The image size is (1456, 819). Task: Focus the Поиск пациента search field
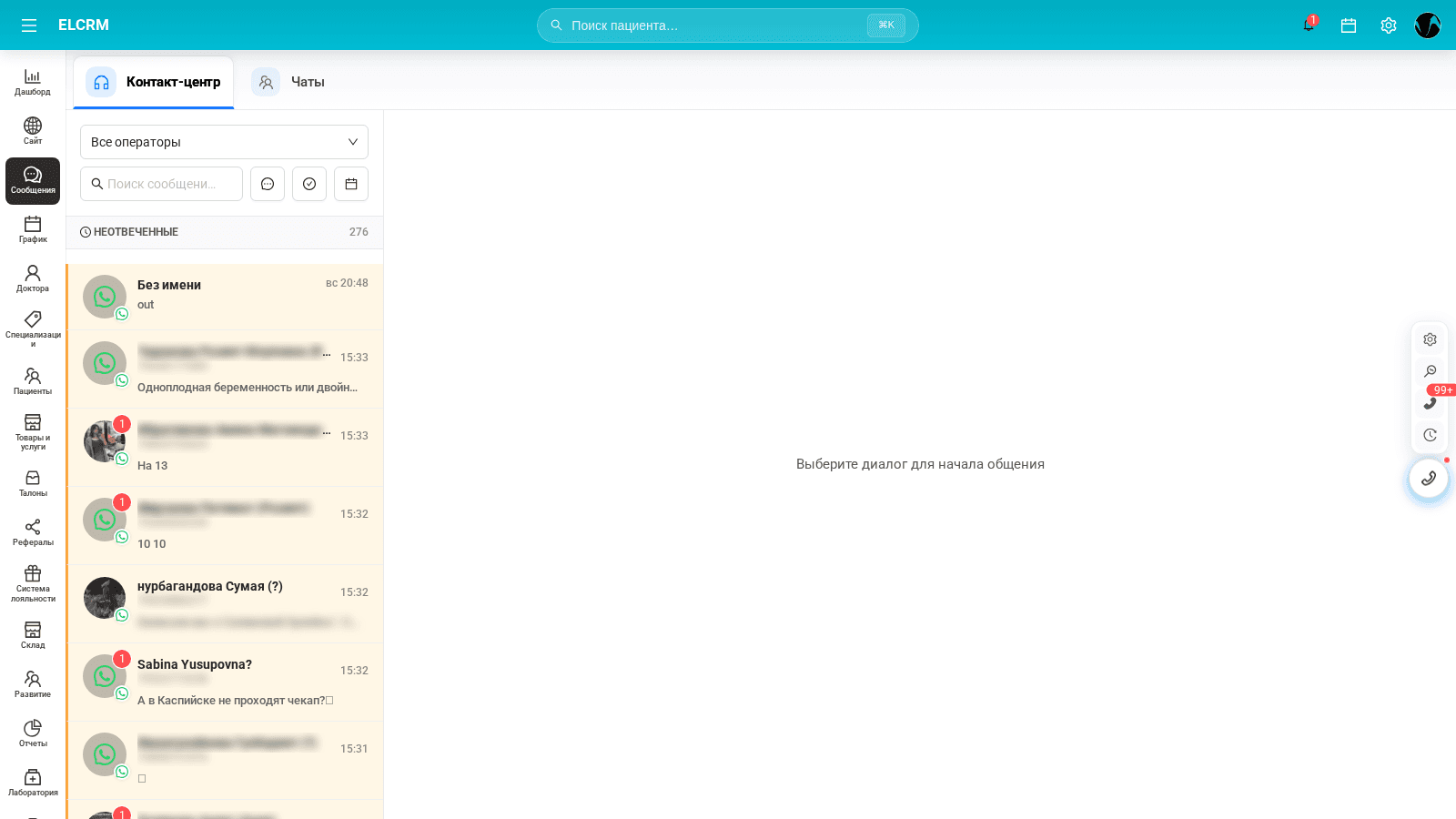(727, 25)
